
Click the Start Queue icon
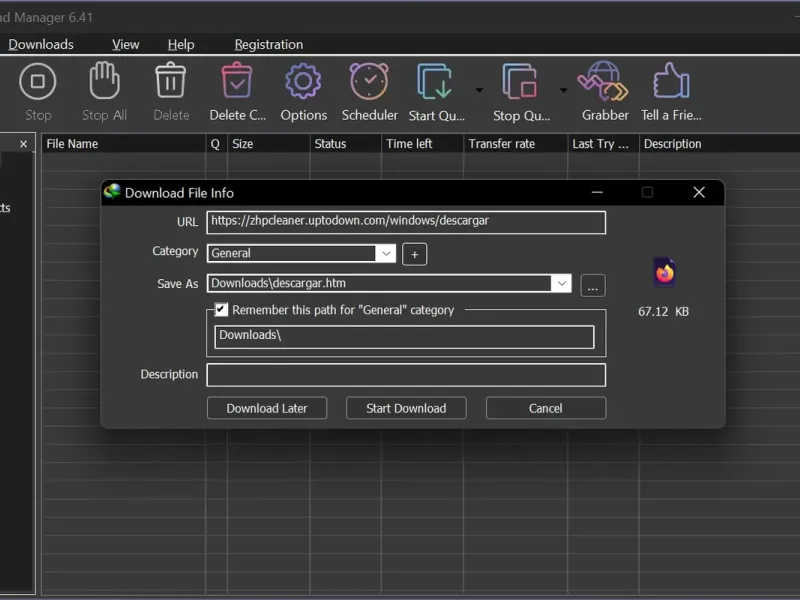click(434, 81)
